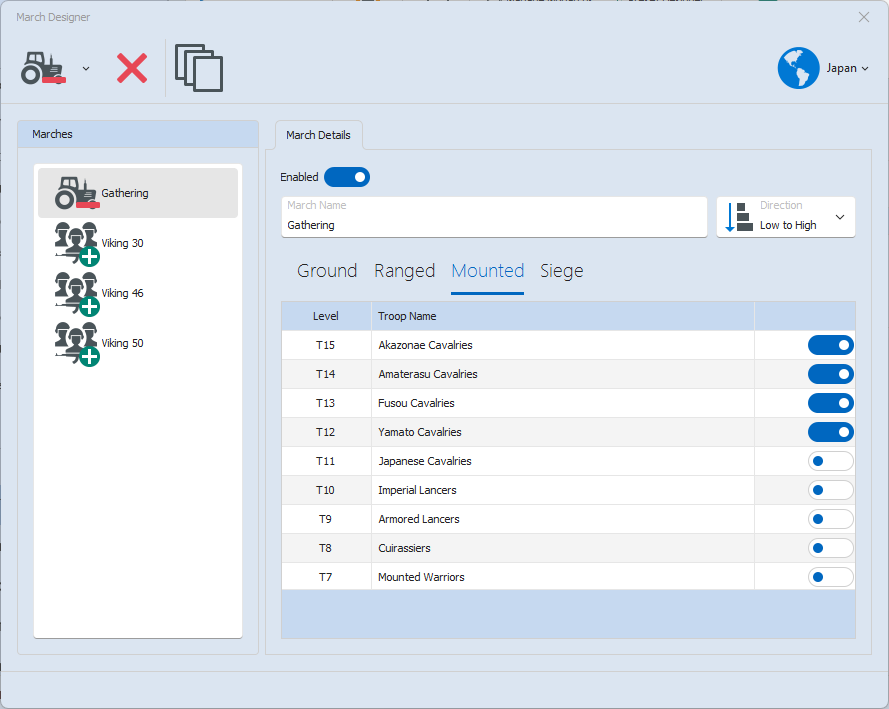Switch to the Ground troop tab
The image size is (889, 709).
click(x=327, y=271)
